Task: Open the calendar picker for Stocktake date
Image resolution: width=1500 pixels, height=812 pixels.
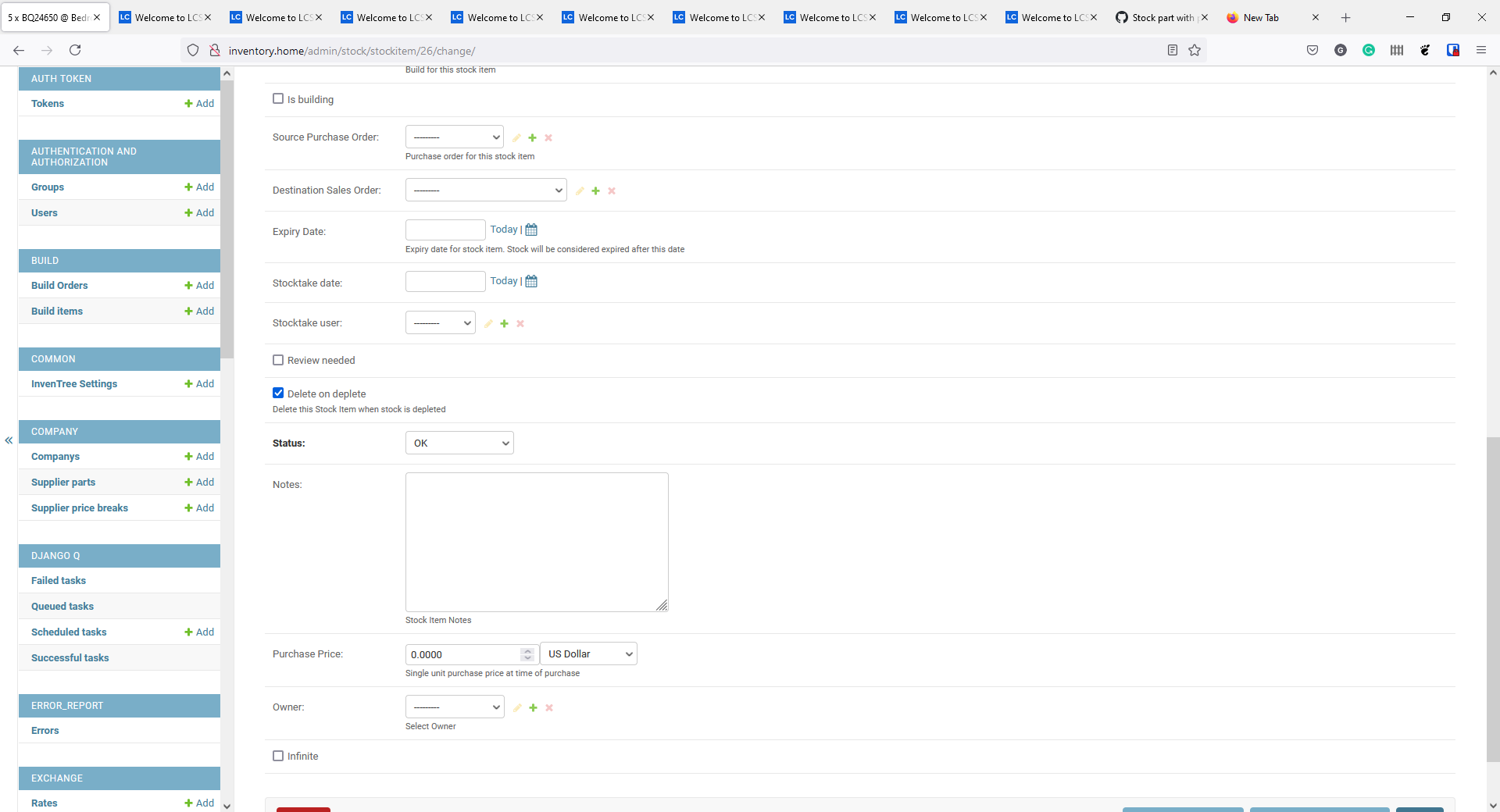Action: point(530,281)
